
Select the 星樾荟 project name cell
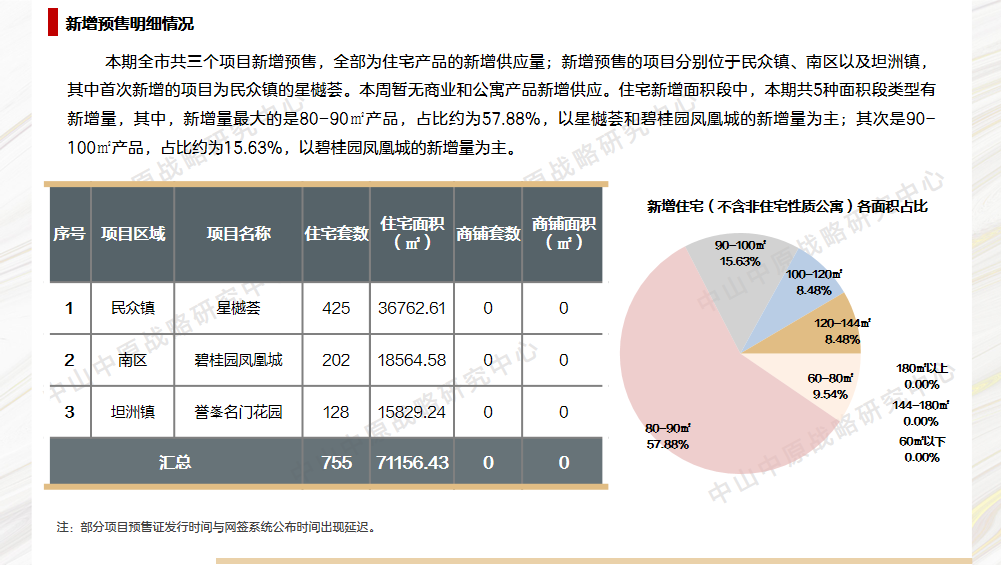(x=238, y=308)
